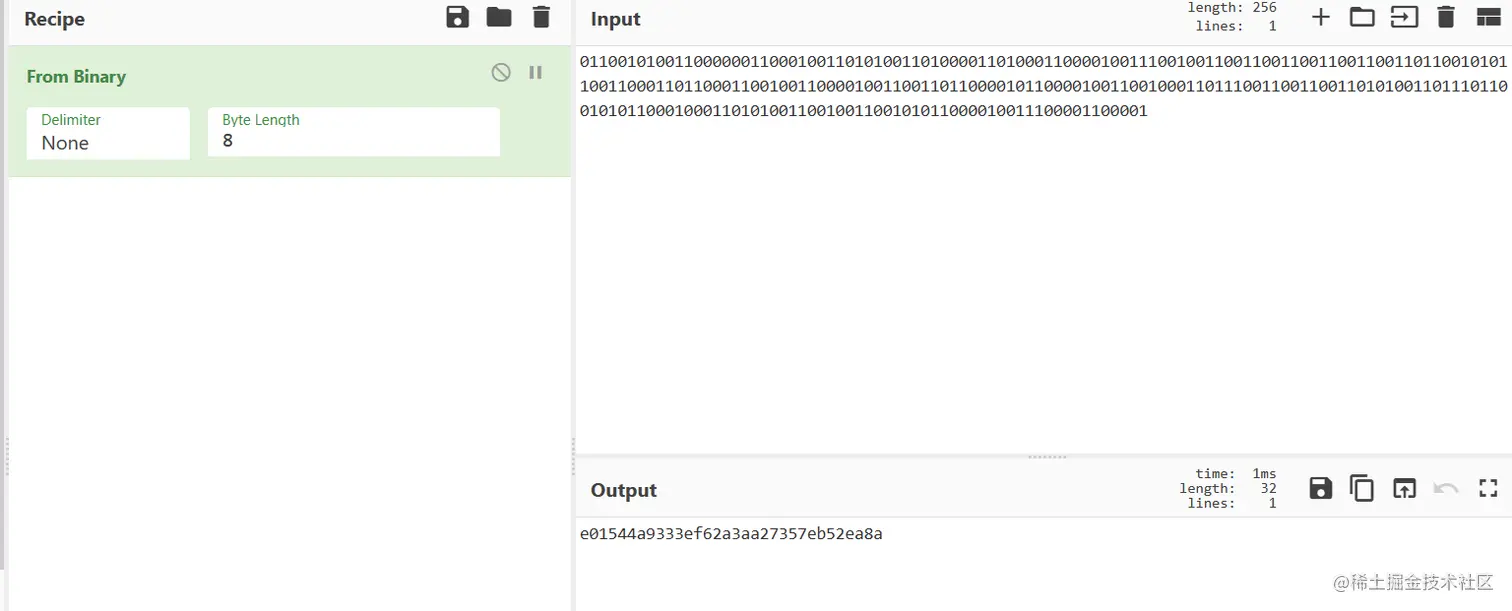The image size is (1512, 611).
Task: Save output to file
Action: (1321, 488)
